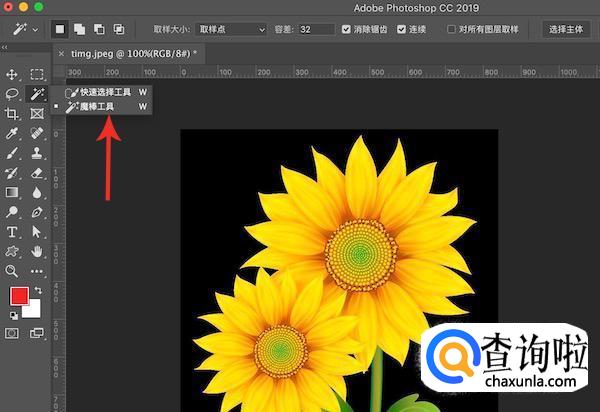Select the History Brush tool

[12, 173]
